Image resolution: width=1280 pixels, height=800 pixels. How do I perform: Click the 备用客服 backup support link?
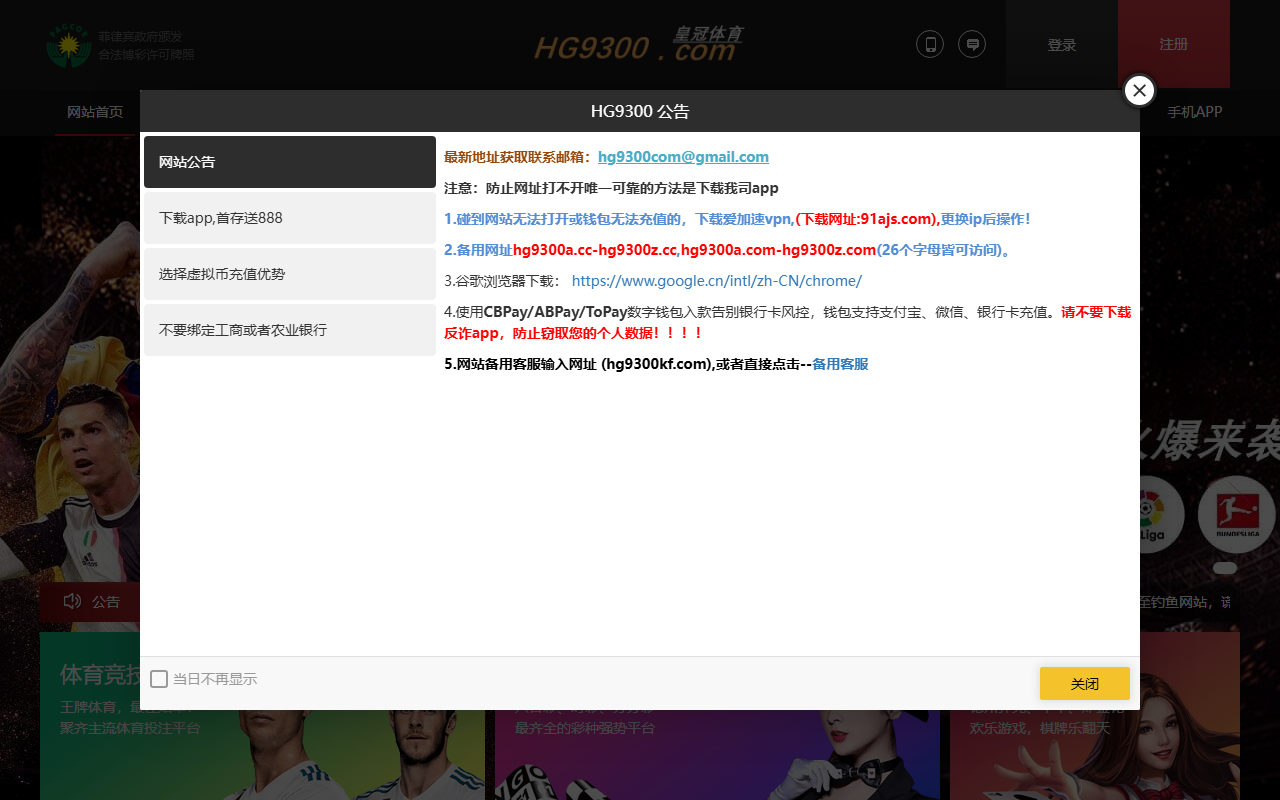tap(840, 364)
